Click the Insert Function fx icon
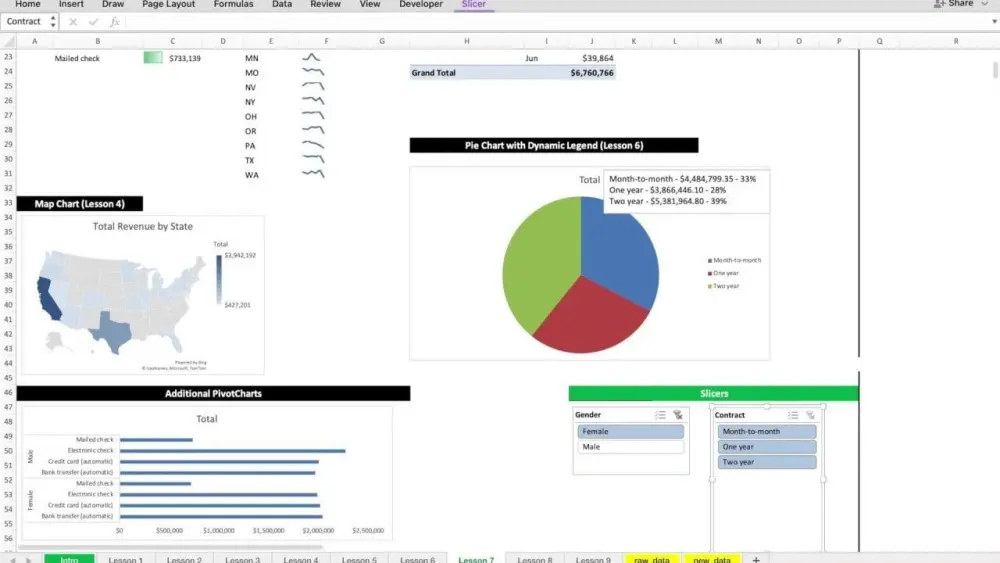This screenshot has width=1000, height=563. (115, 22)
